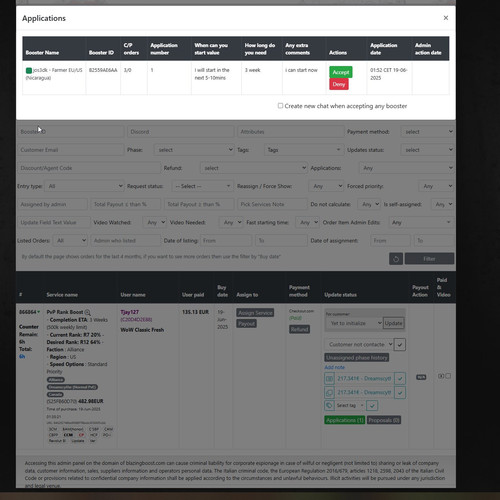Click the badge in the Payout Action column
The image size is (500, 500).
421,377
